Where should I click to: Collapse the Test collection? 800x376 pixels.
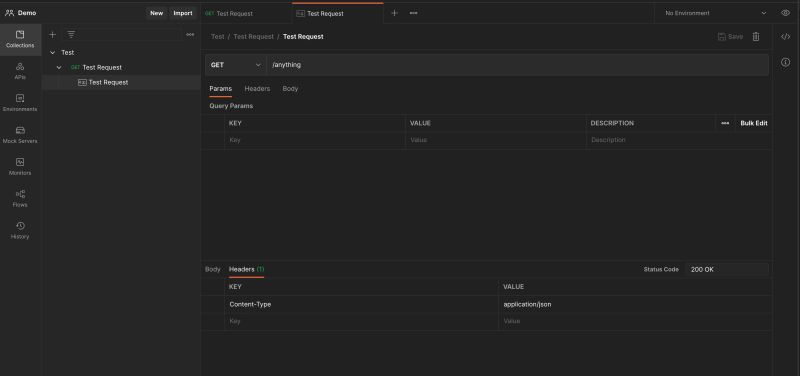pyautogui.click(x=53, y=53)
